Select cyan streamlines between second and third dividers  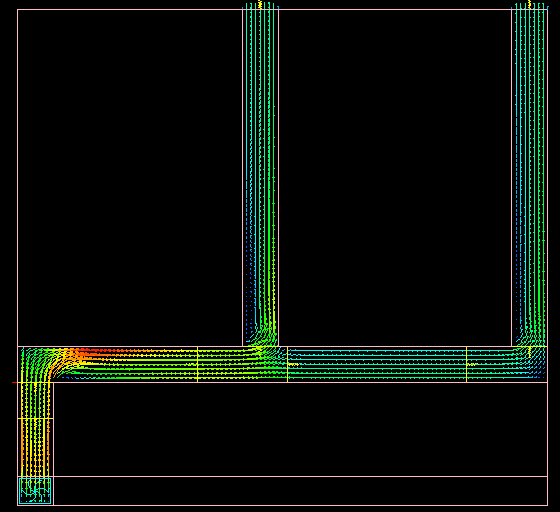coord(377,364)
